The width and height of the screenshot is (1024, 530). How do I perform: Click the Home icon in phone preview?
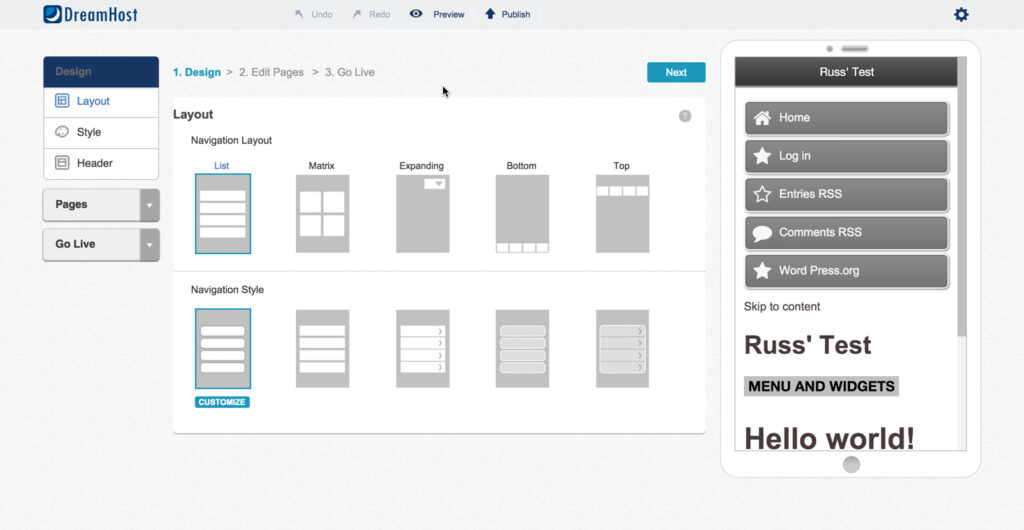762,118
